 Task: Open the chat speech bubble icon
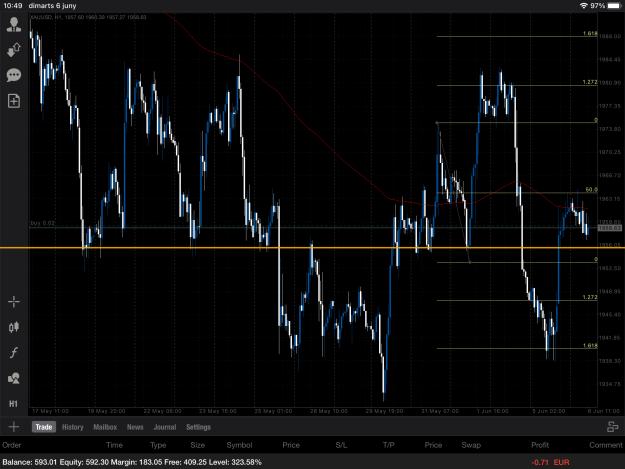pyautogui.click(x=14, y=75)
